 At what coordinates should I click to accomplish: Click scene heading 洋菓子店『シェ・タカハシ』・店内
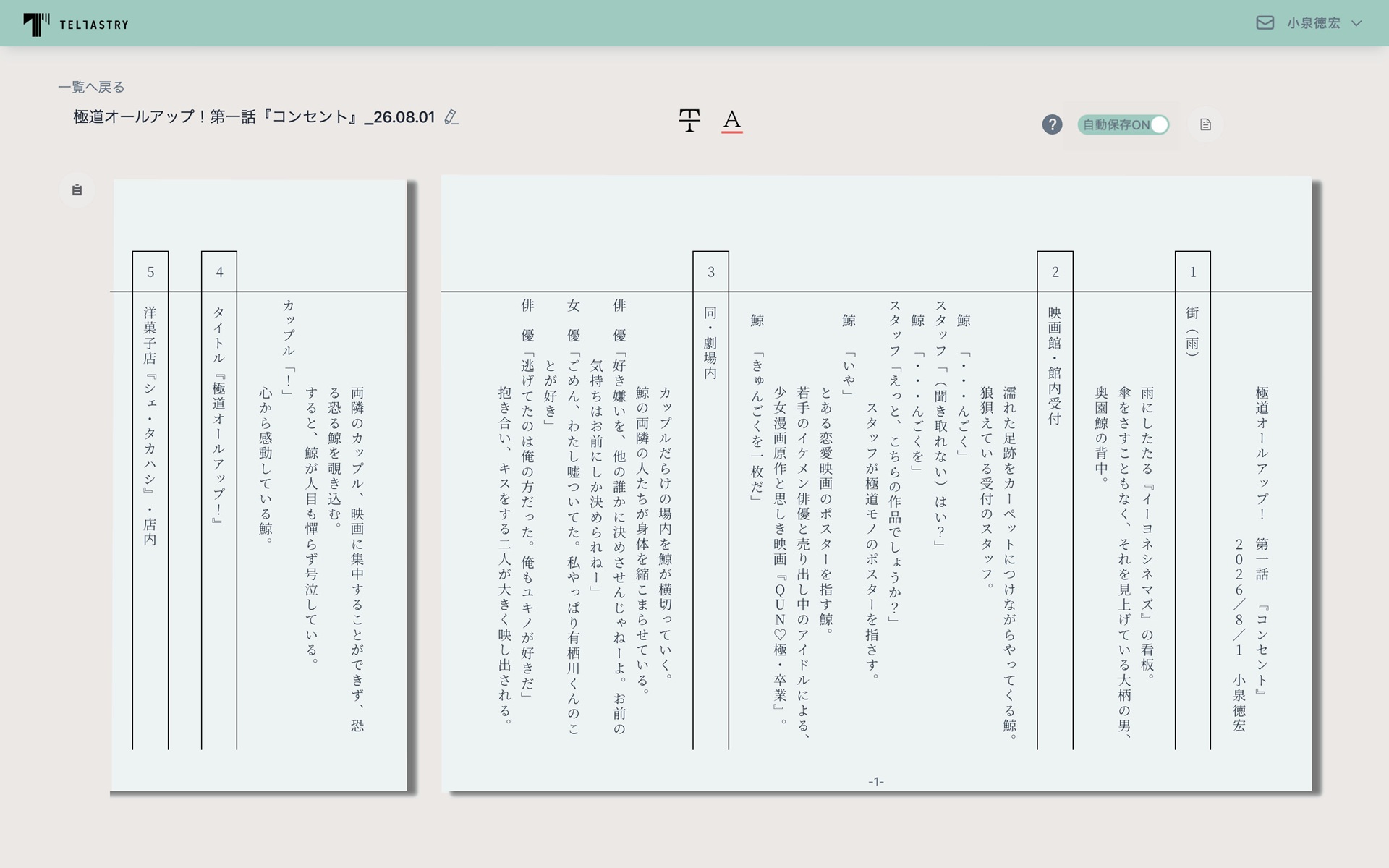coord(150,425)
